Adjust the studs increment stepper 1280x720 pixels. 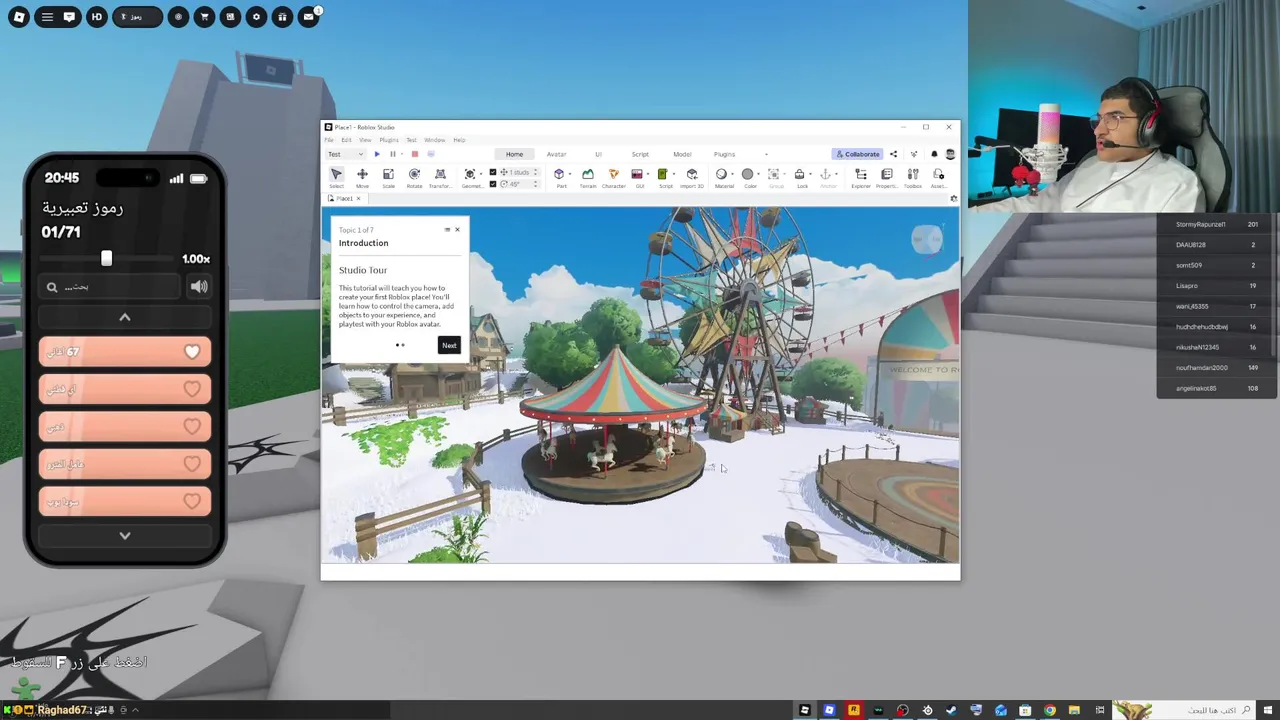click(x=535, y=172)
